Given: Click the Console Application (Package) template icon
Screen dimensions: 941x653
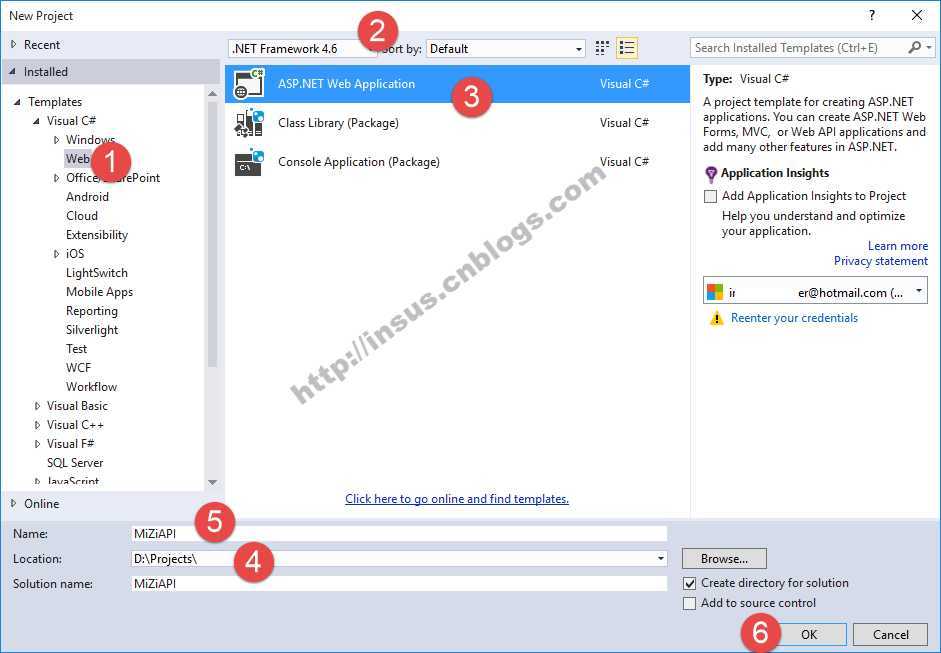Looking at the screenshot, I should 249,161.
